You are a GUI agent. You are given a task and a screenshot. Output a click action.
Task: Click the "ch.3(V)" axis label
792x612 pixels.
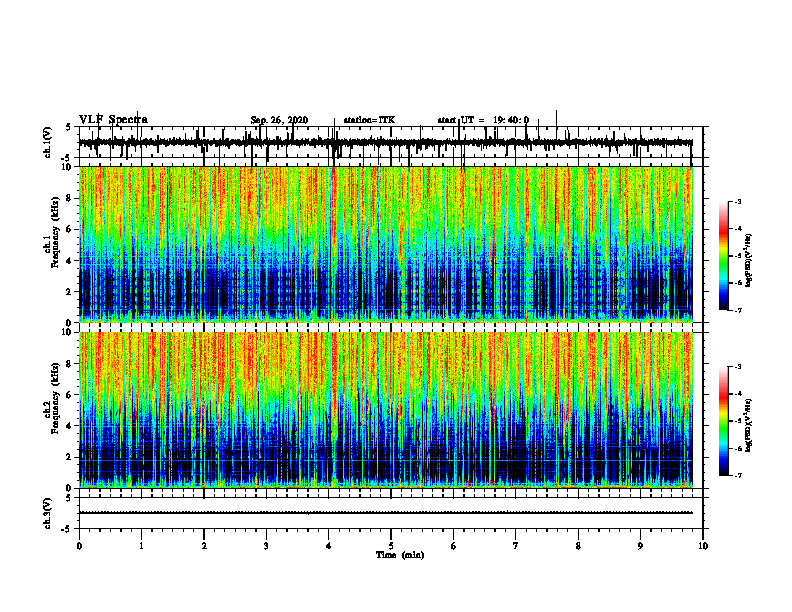(x=47, y=513)
